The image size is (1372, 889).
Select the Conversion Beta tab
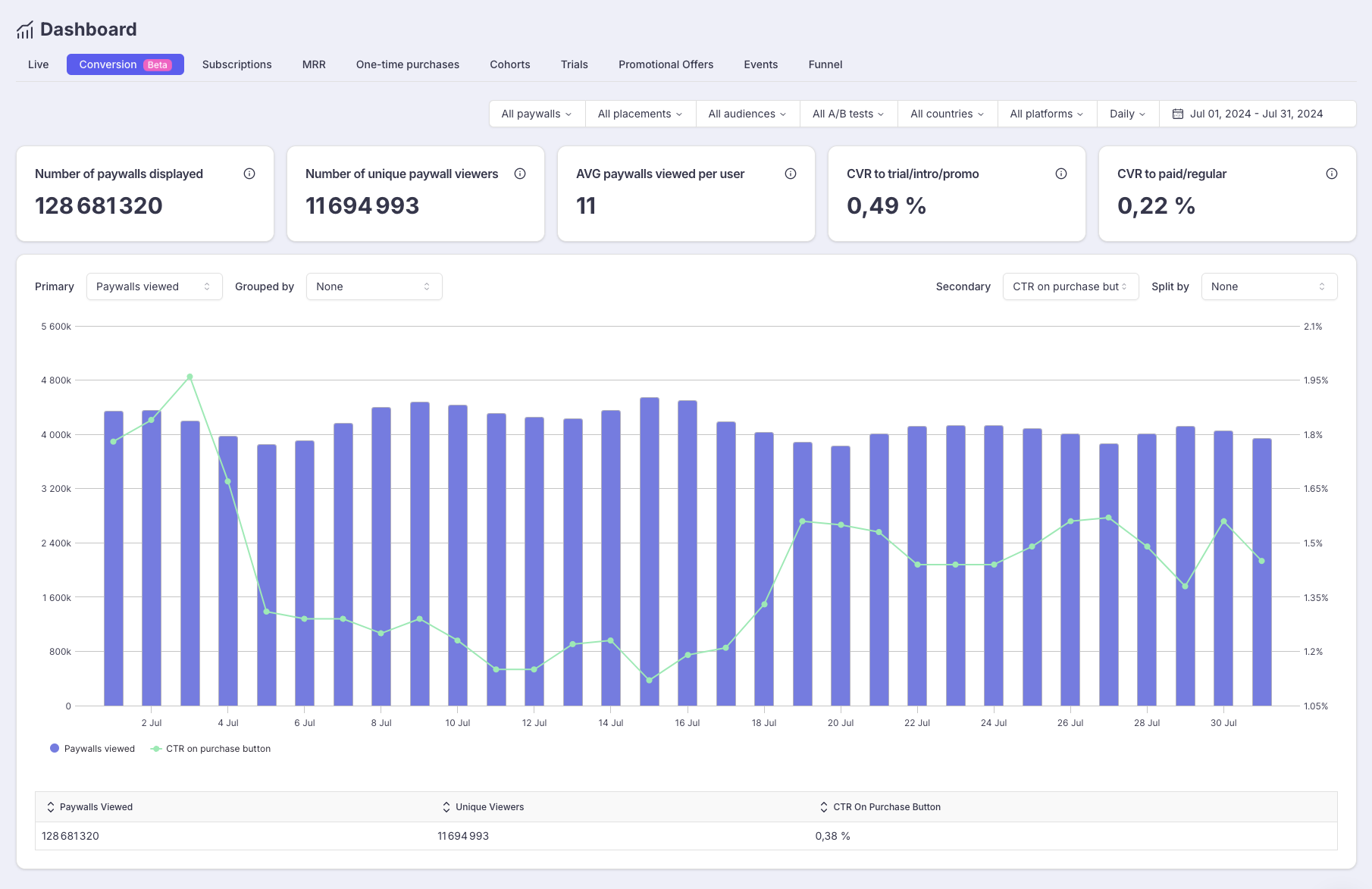click(125, 64)
